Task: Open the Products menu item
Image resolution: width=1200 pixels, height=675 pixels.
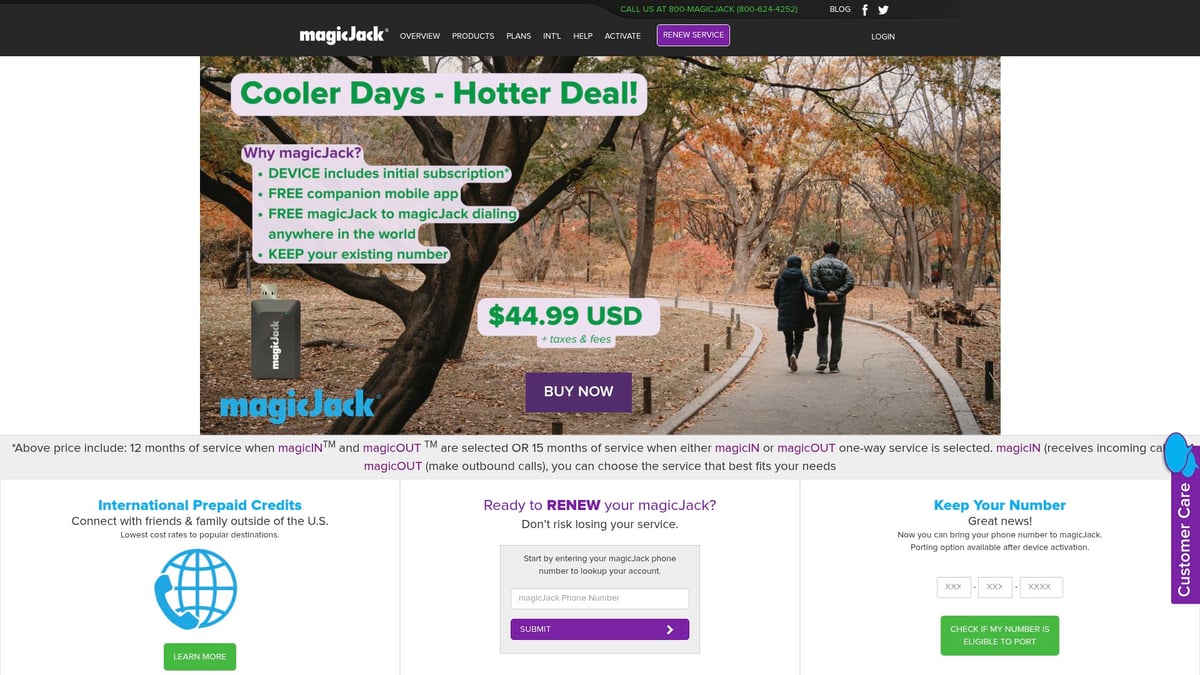Action: pos(473,36)
